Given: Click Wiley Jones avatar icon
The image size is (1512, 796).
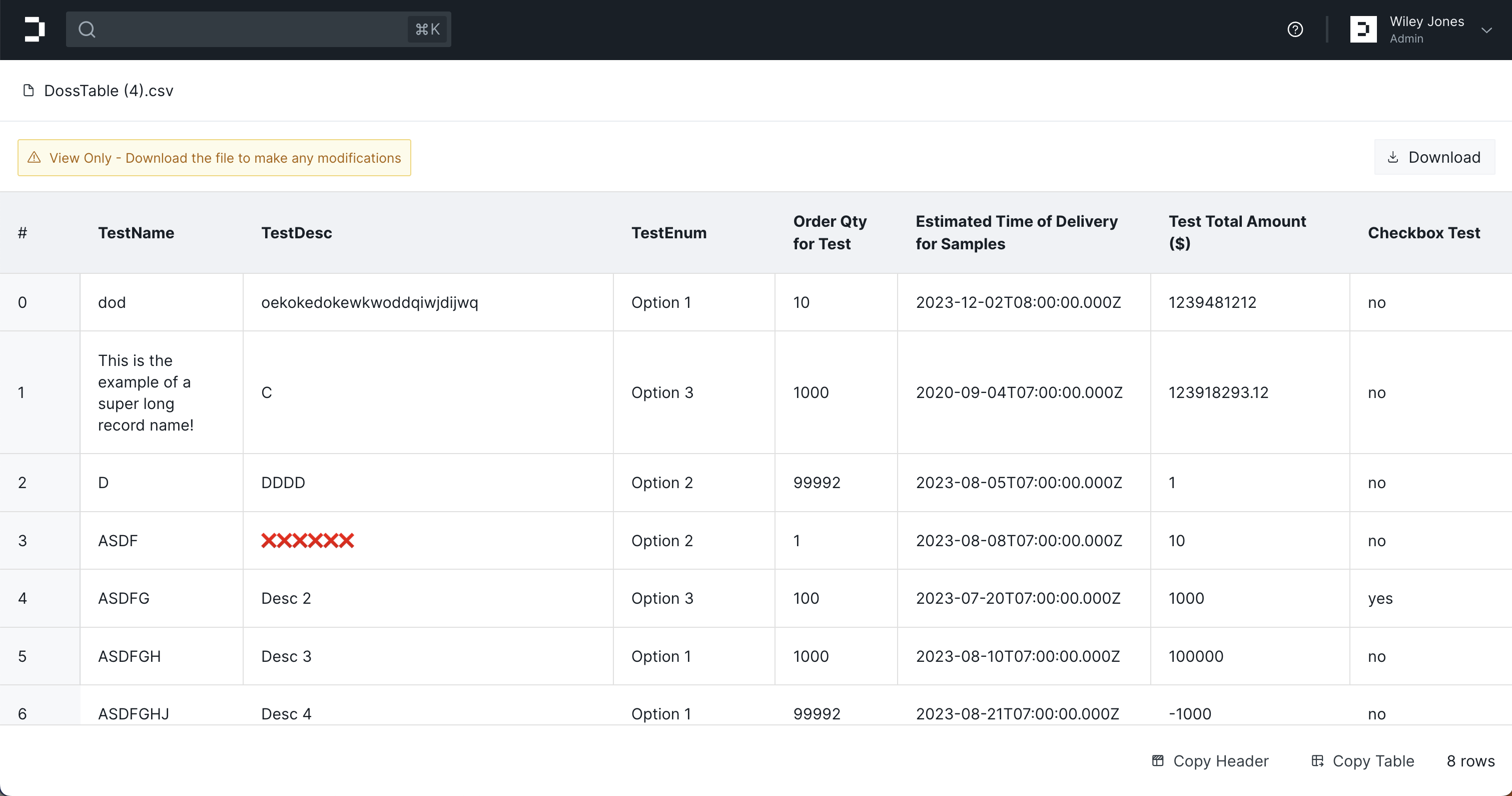Looking at the screenshot, I should tap(1363, 30).
